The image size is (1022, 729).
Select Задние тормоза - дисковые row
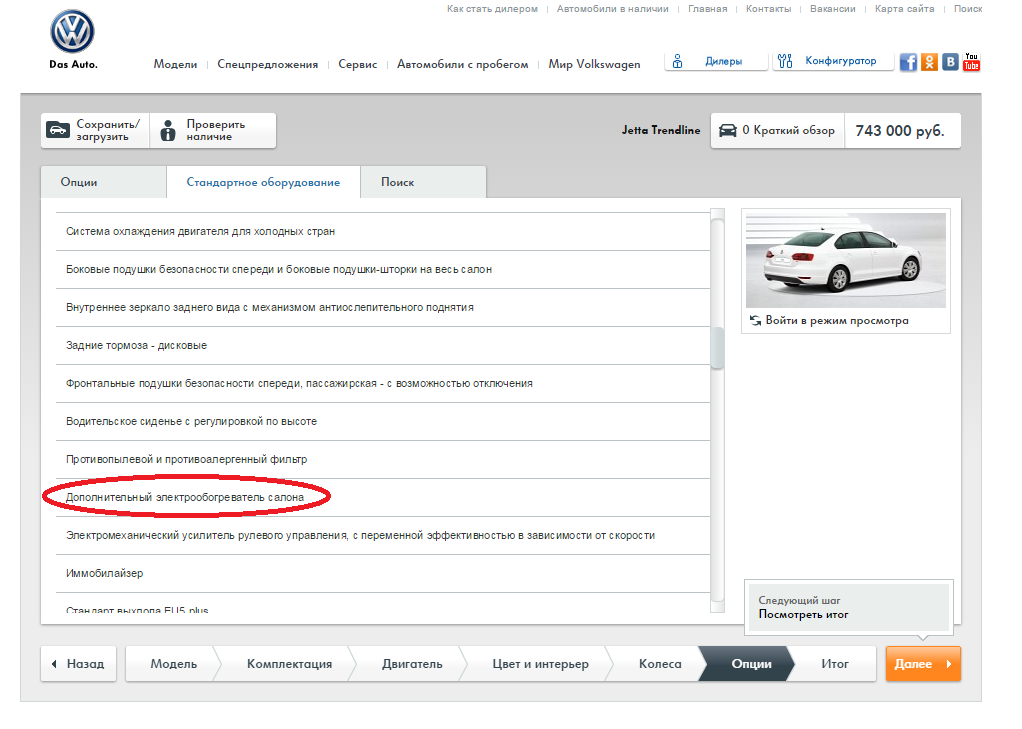pyautogui.click(x=383, y=346)
